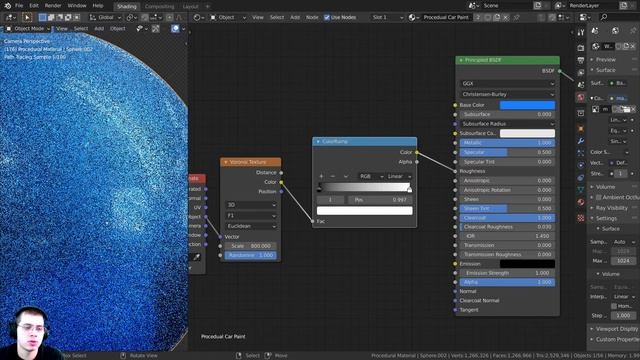Open the Voronoi F1 feature dropdown
The width and height of the screenshot is (640, 360).
[x=251, y=216]
